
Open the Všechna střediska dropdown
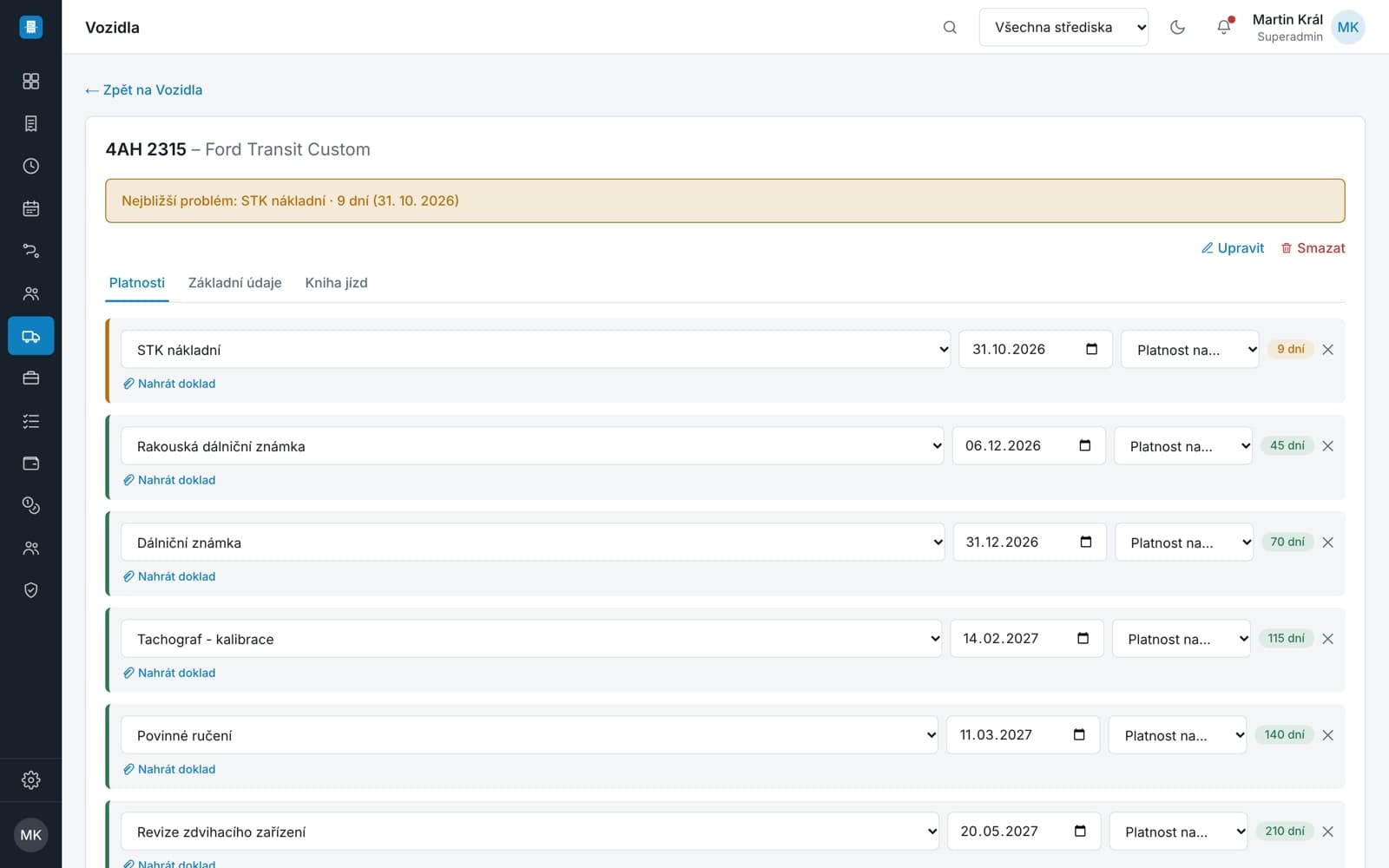coord(1063,27)
